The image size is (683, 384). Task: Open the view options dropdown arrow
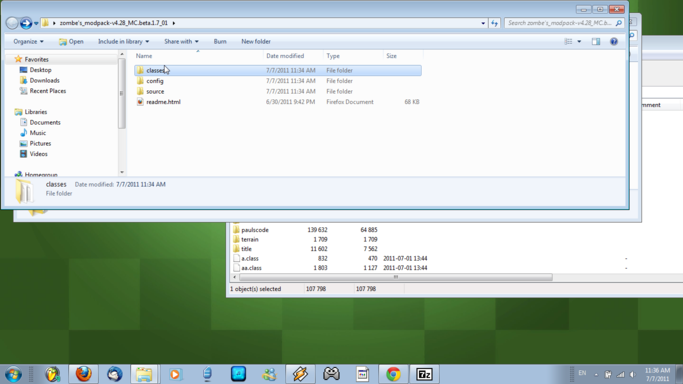(579, 41)
